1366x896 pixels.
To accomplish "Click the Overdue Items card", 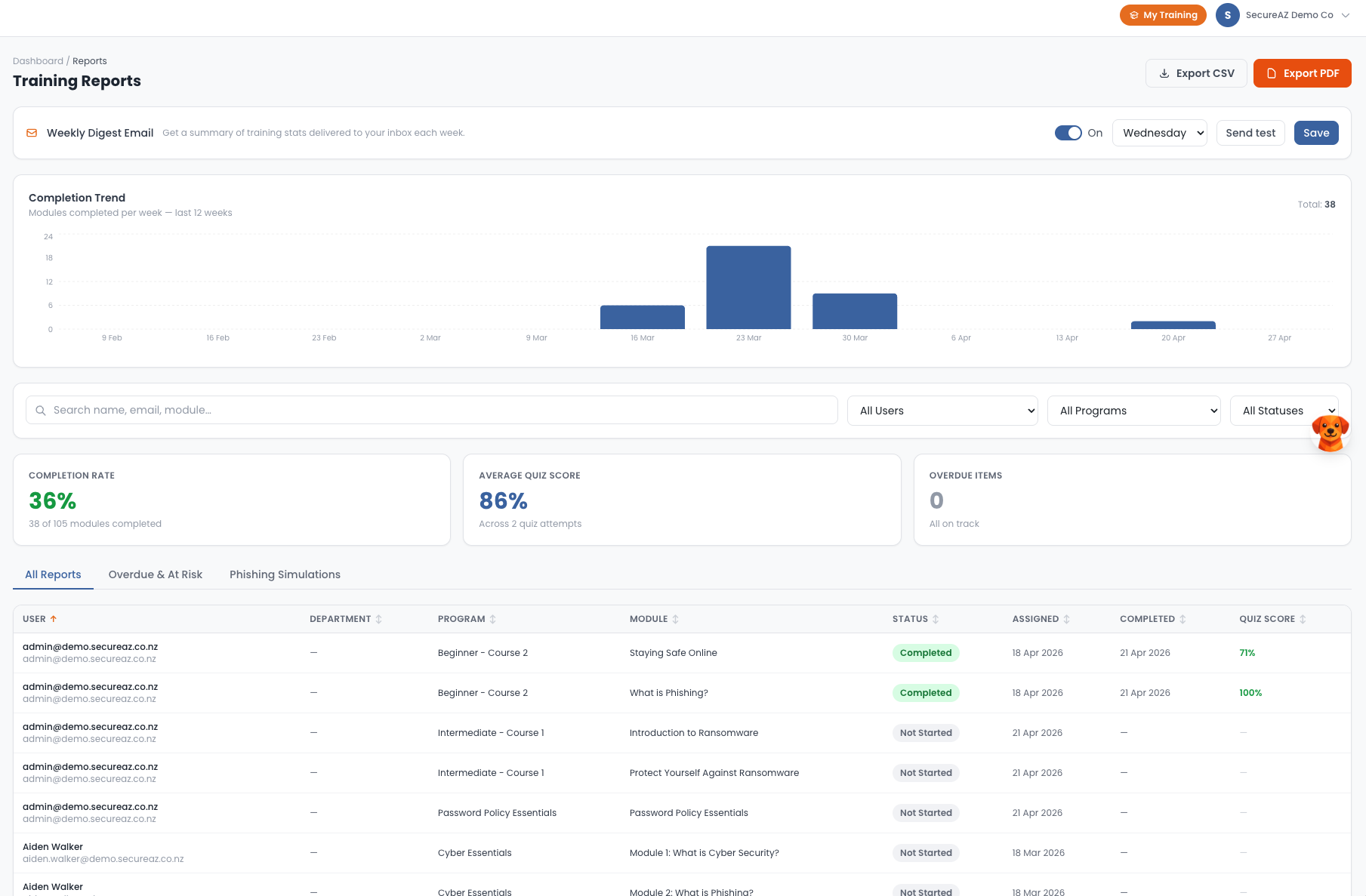I will point(1132,500).
